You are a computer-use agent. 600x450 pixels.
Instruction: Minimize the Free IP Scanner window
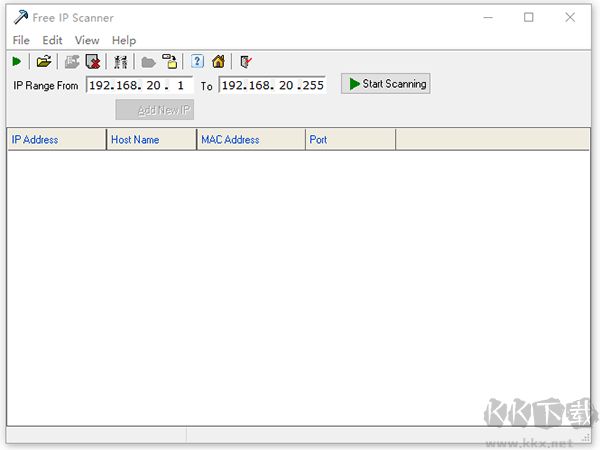click(x=488, y=18)
